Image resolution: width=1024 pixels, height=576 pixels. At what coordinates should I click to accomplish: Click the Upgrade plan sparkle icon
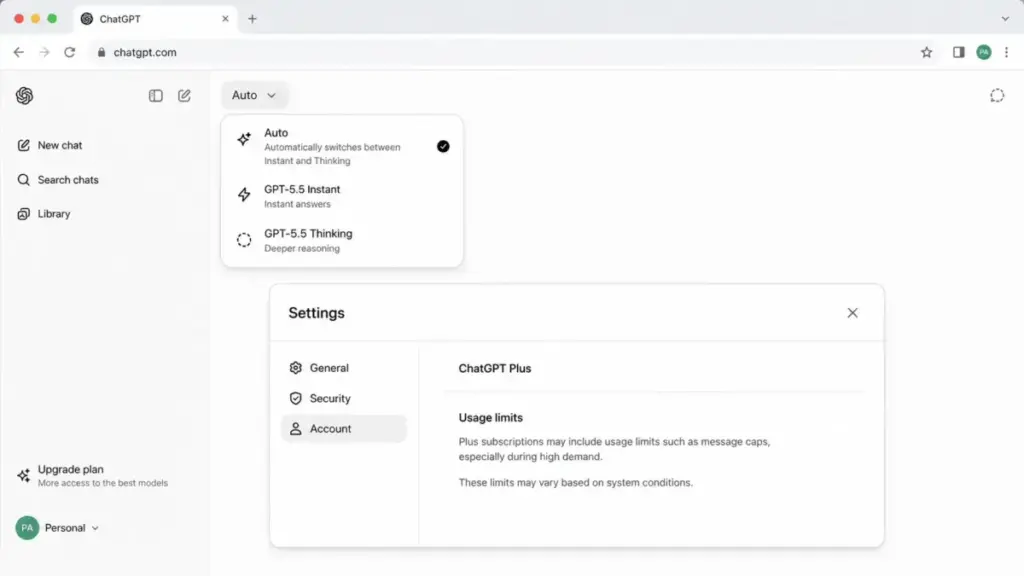tap(24, 475)
